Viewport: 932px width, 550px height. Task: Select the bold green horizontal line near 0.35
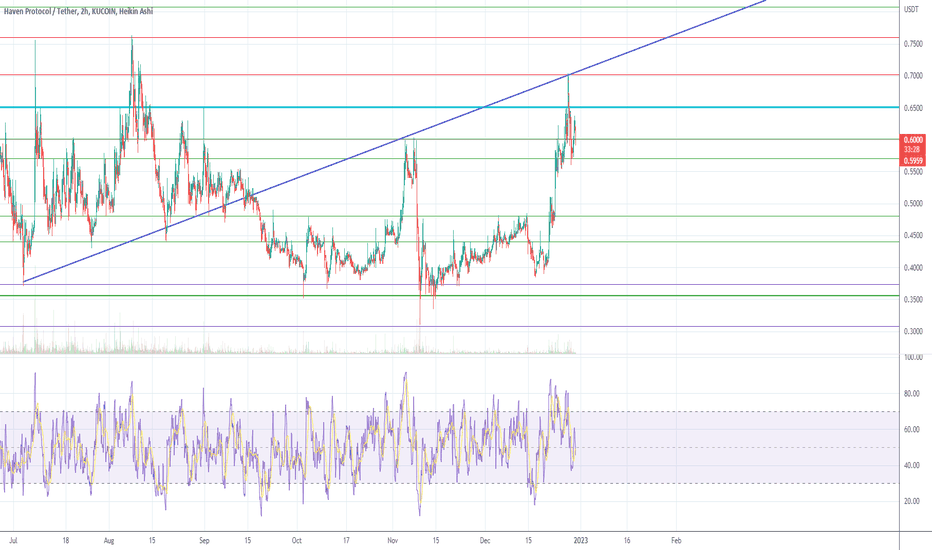pos(449,296)
